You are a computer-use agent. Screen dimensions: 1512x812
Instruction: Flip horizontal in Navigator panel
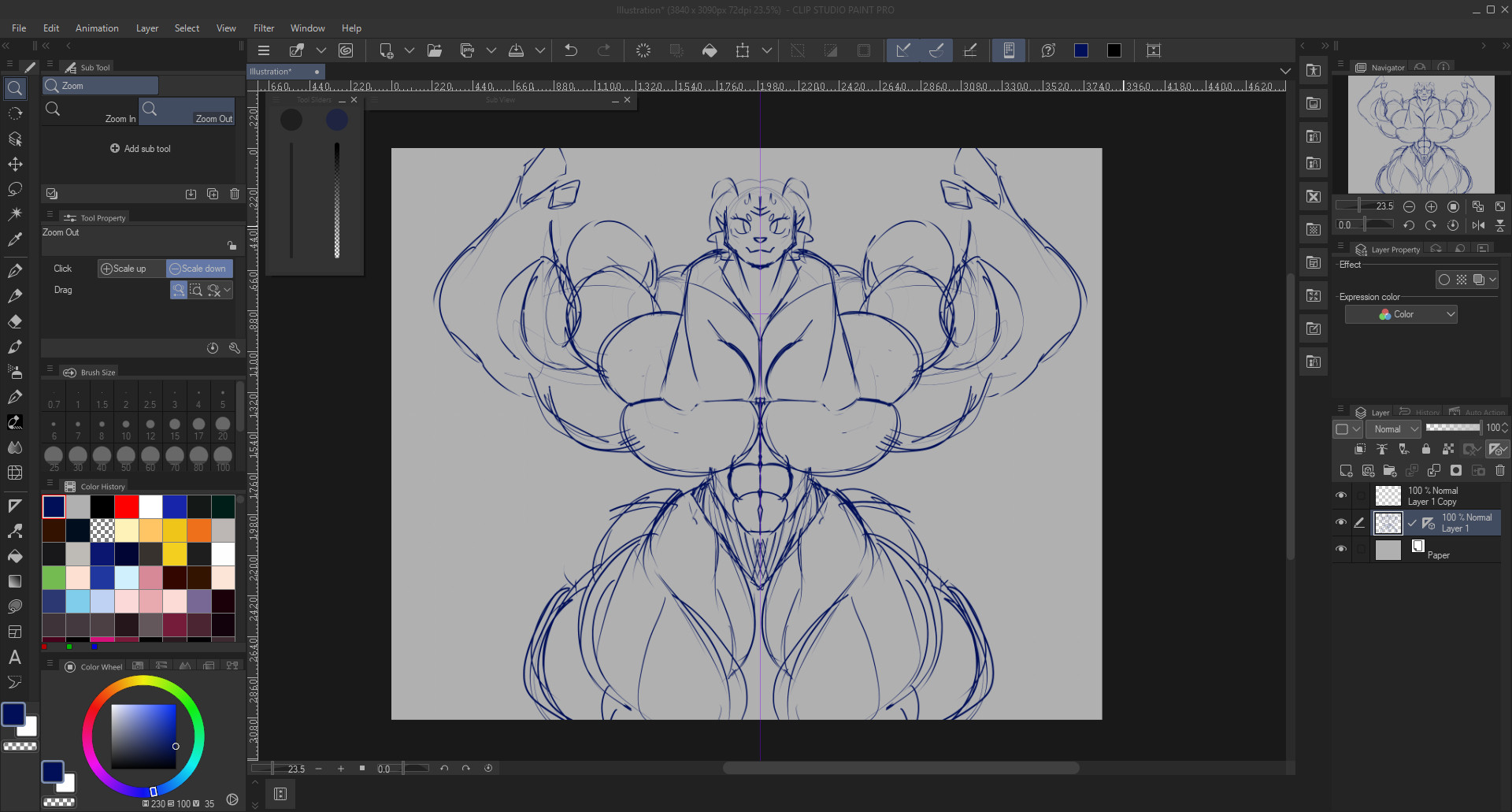1478,225
